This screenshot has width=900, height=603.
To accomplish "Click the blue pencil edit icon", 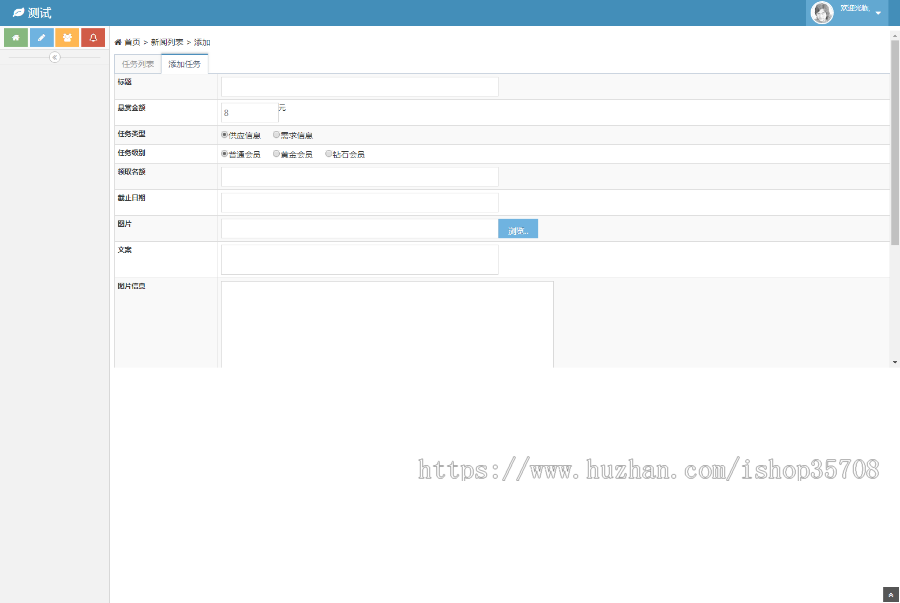I will tap(42, 38).
